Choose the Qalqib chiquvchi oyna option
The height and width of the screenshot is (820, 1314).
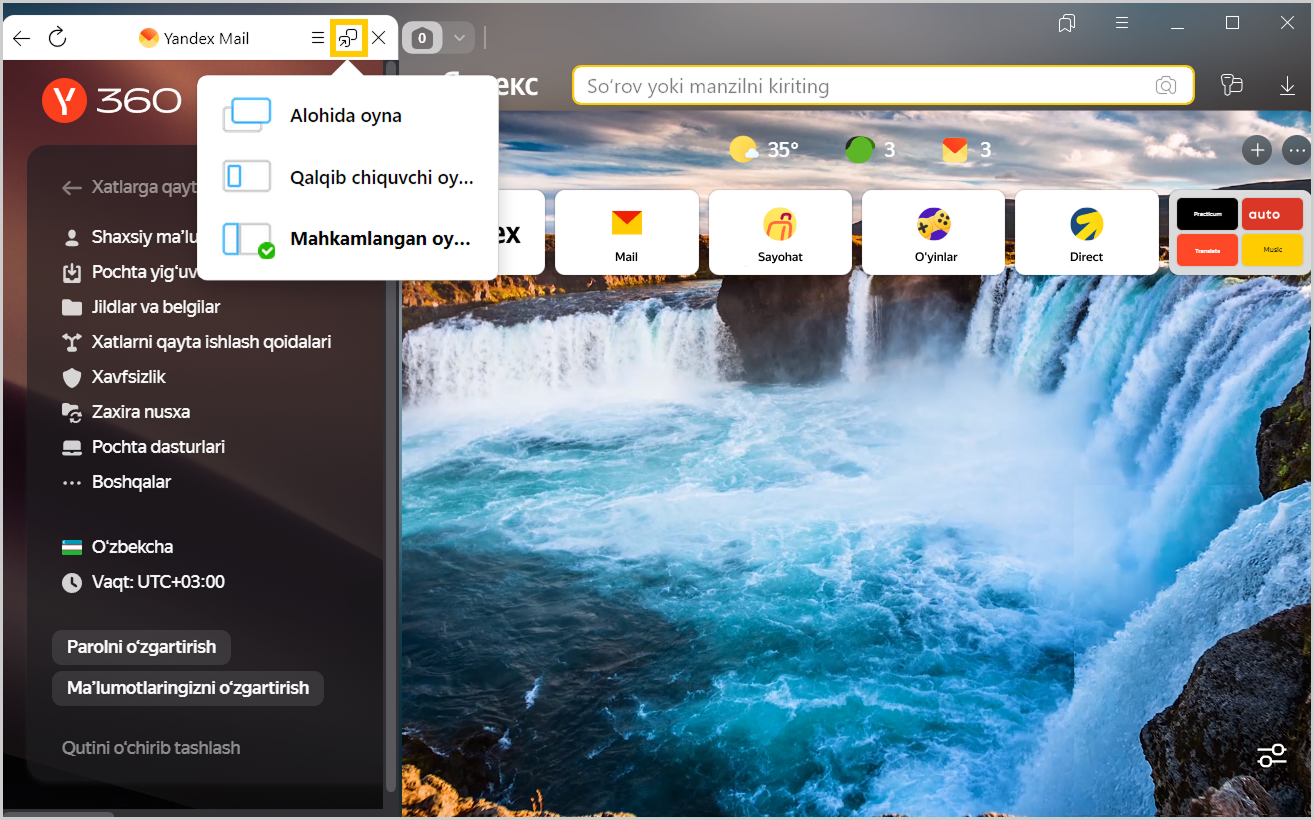point(380,177)
